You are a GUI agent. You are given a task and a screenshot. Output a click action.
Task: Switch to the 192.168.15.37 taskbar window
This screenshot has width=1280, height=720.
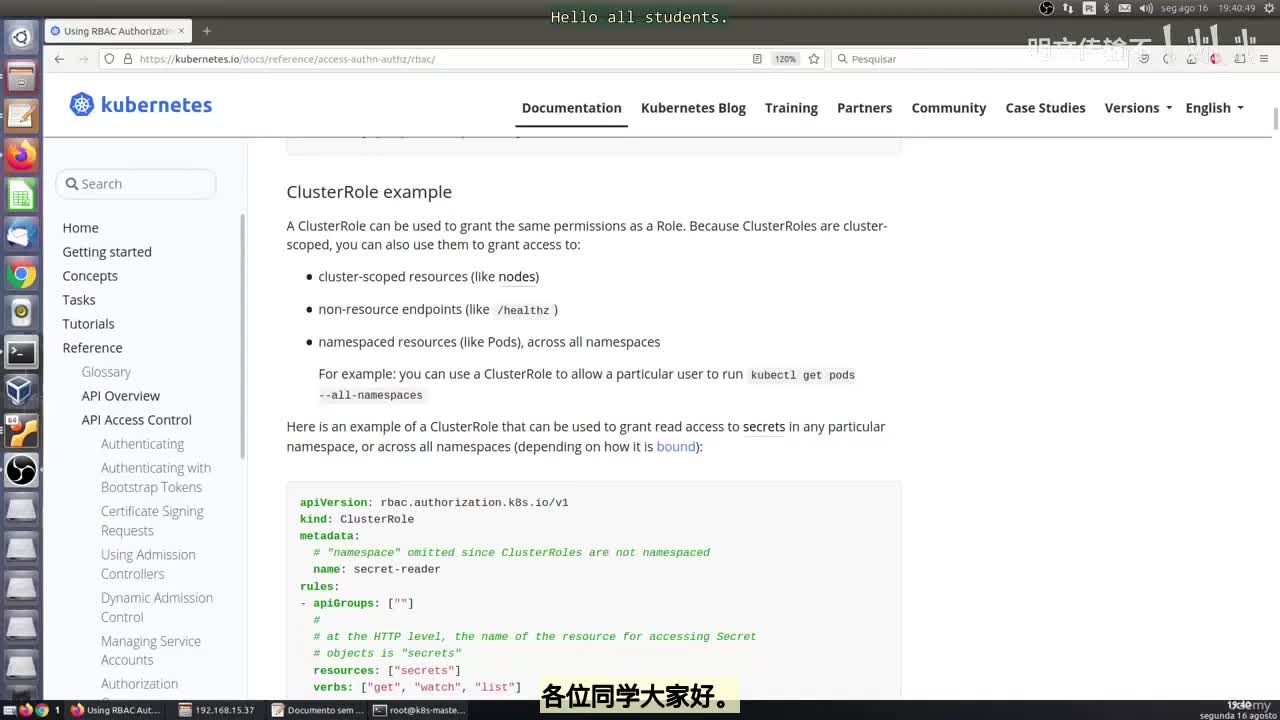tap(217, 710)
